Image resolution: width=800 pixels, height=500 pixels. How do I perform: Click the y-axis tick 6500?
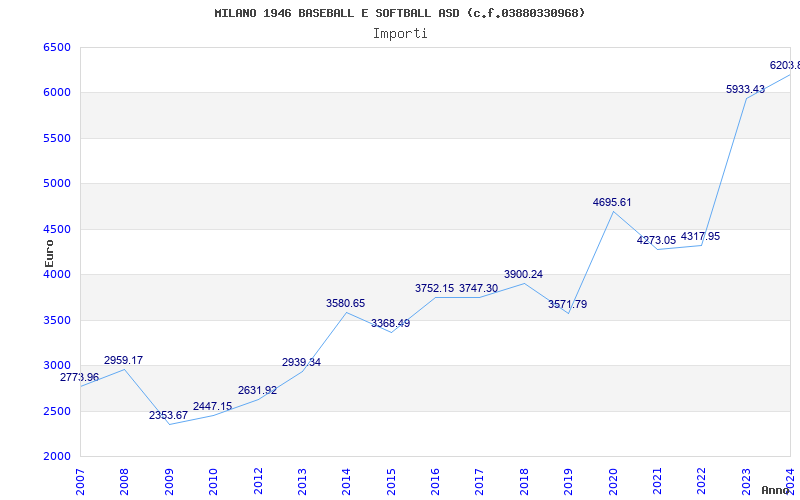pos(57,47)
